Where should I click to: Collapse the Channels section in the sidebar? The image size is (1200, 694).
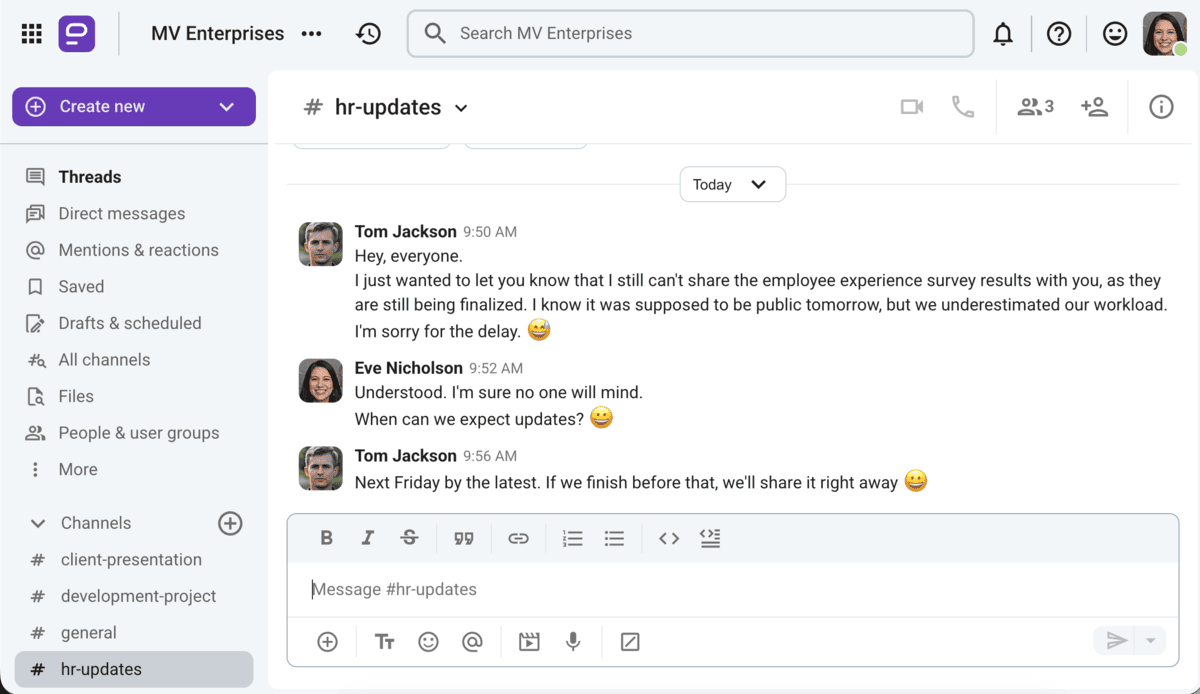click(x=37, y=522)
